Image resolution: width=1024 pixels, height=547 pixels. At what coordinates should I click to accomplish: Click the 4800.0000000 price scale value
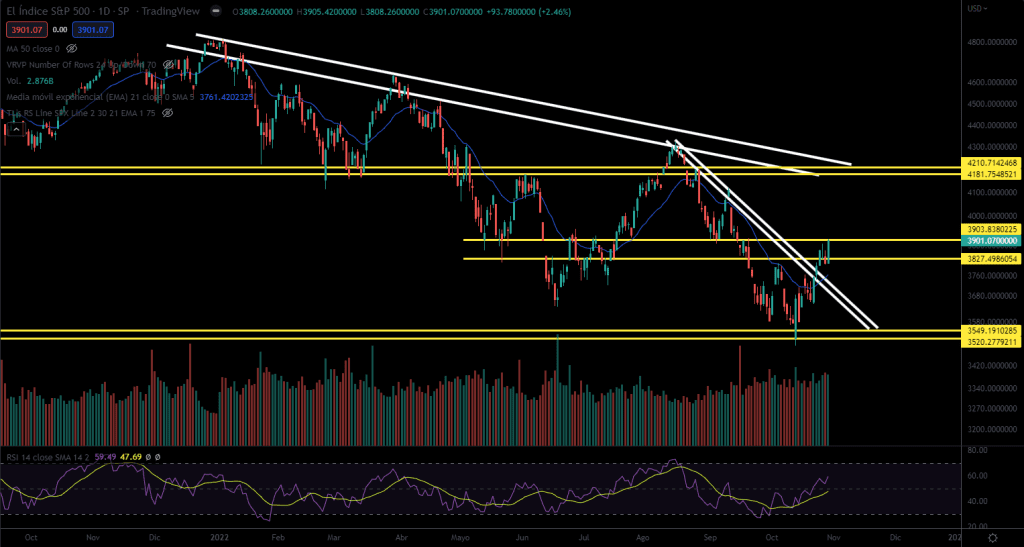coord(993,42)
